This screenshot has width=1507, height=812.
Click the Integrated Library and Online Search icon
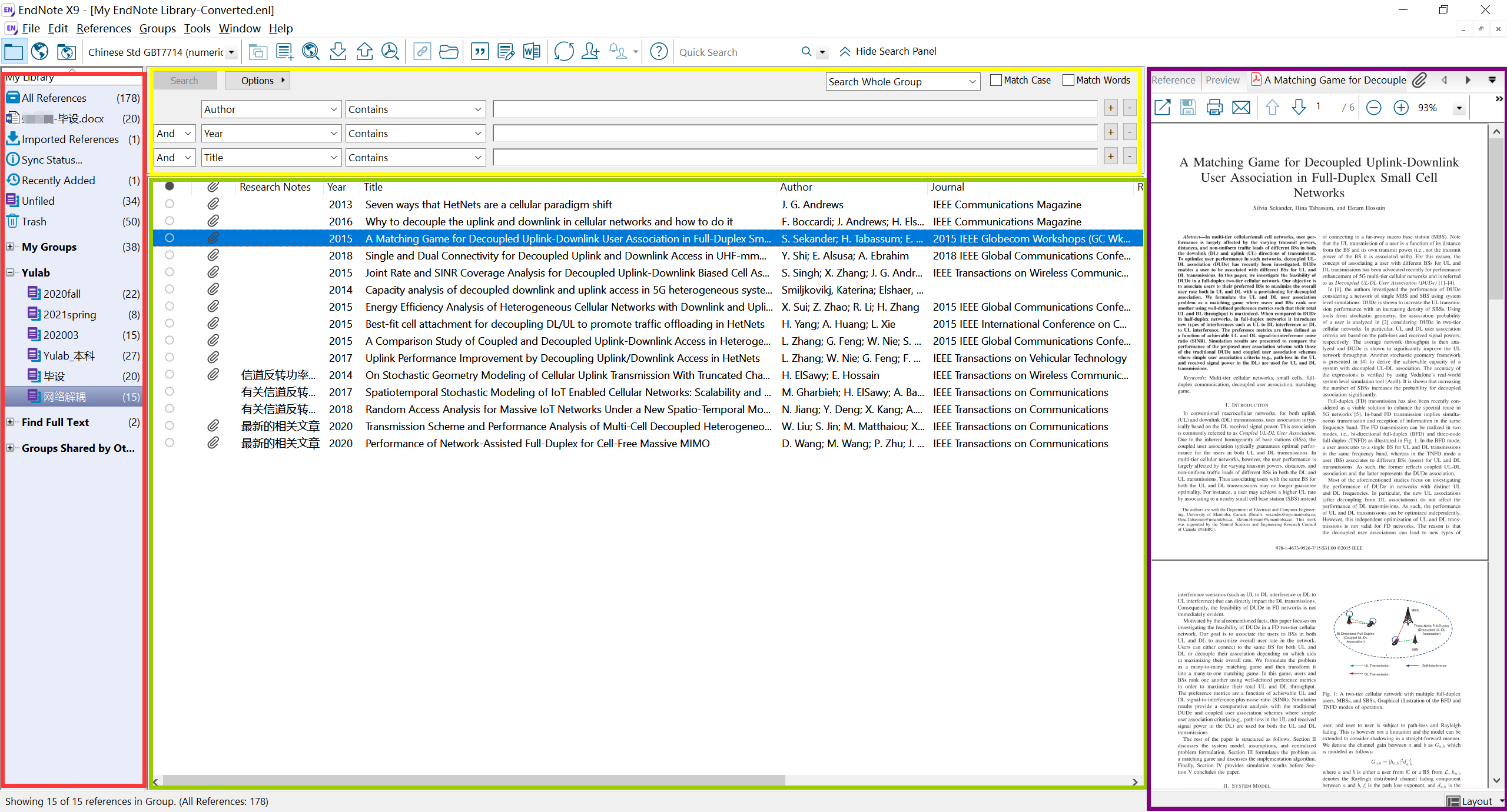[x=67, y=52]
